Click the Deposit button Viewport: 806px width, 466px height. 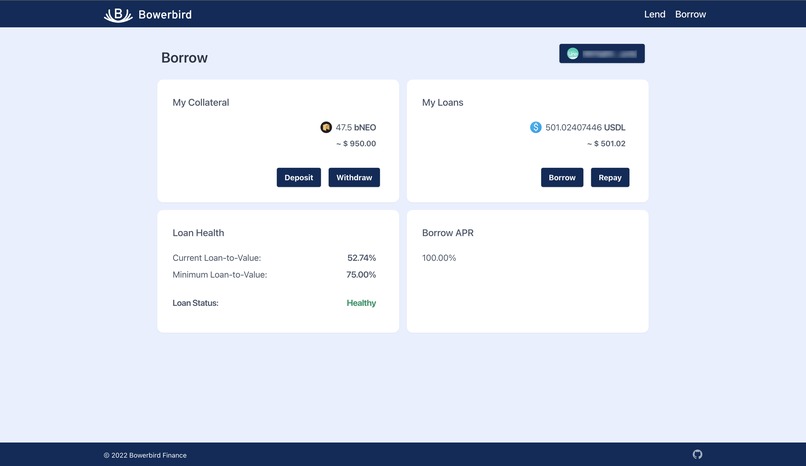point(299,177)
